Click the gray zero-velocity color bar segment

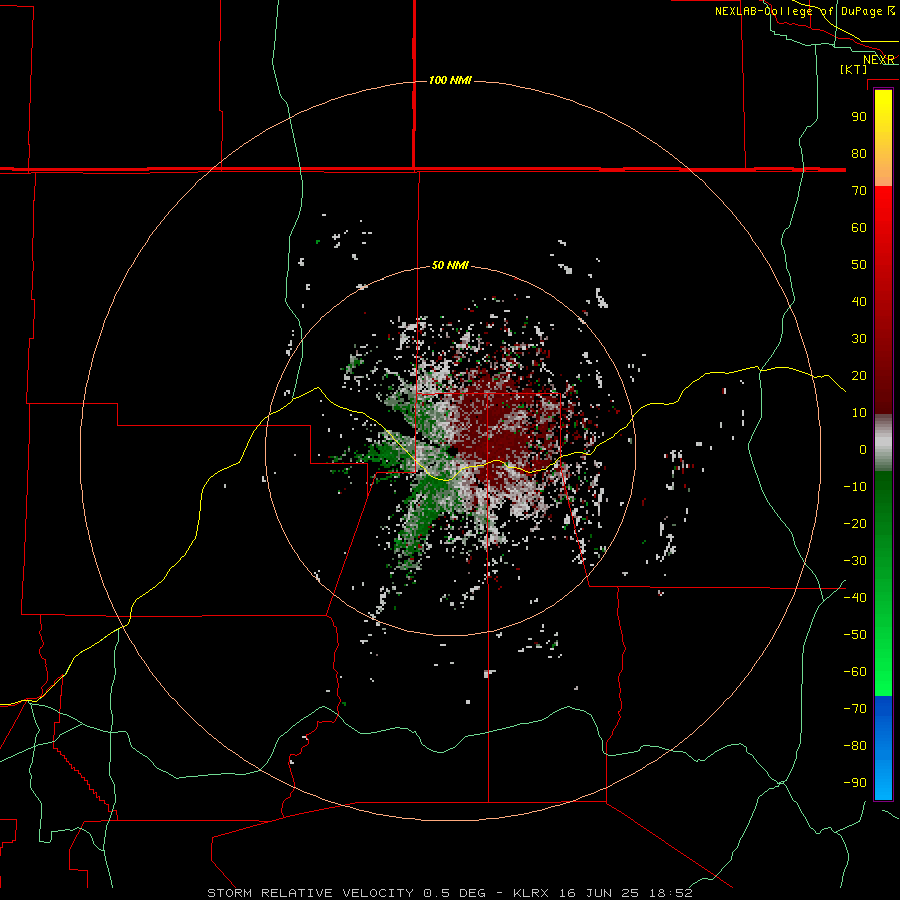(883, 443)
